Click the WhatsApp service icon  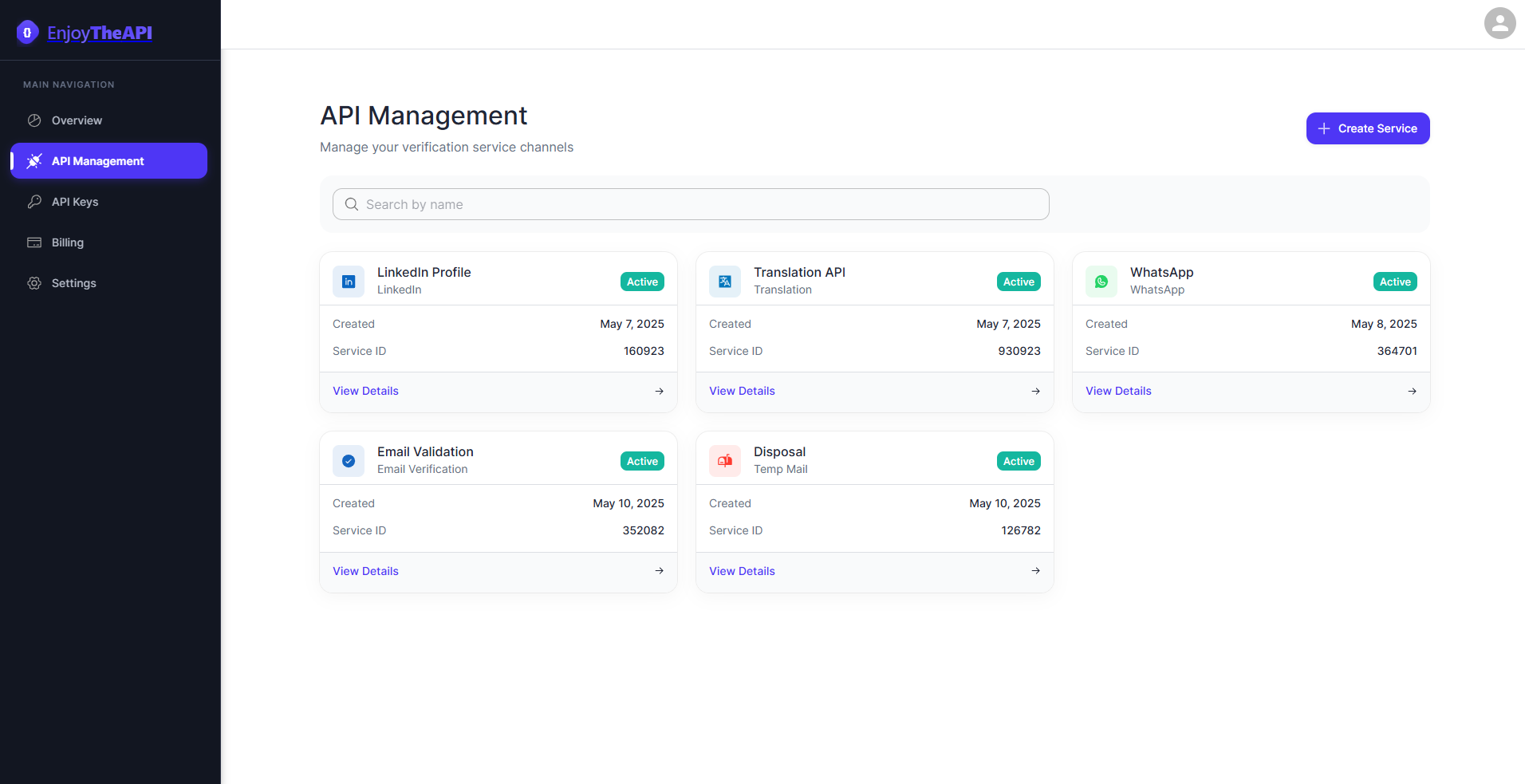(x=1101, y=282)
